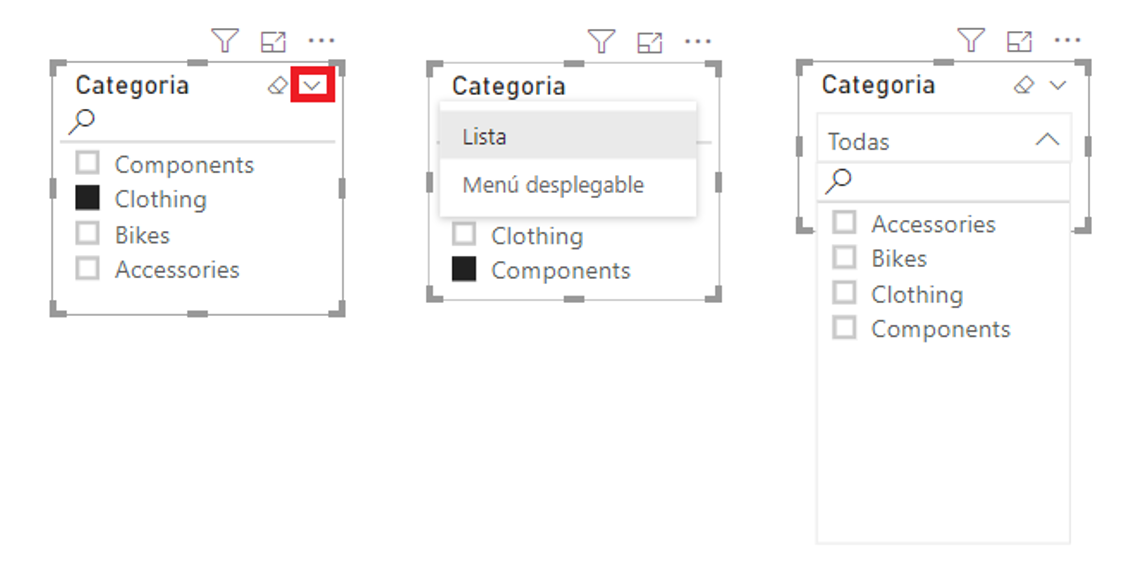1135x577 pixels.
Task: Click the filter icon above the middle slicer
Action: [x=601, y=41]
